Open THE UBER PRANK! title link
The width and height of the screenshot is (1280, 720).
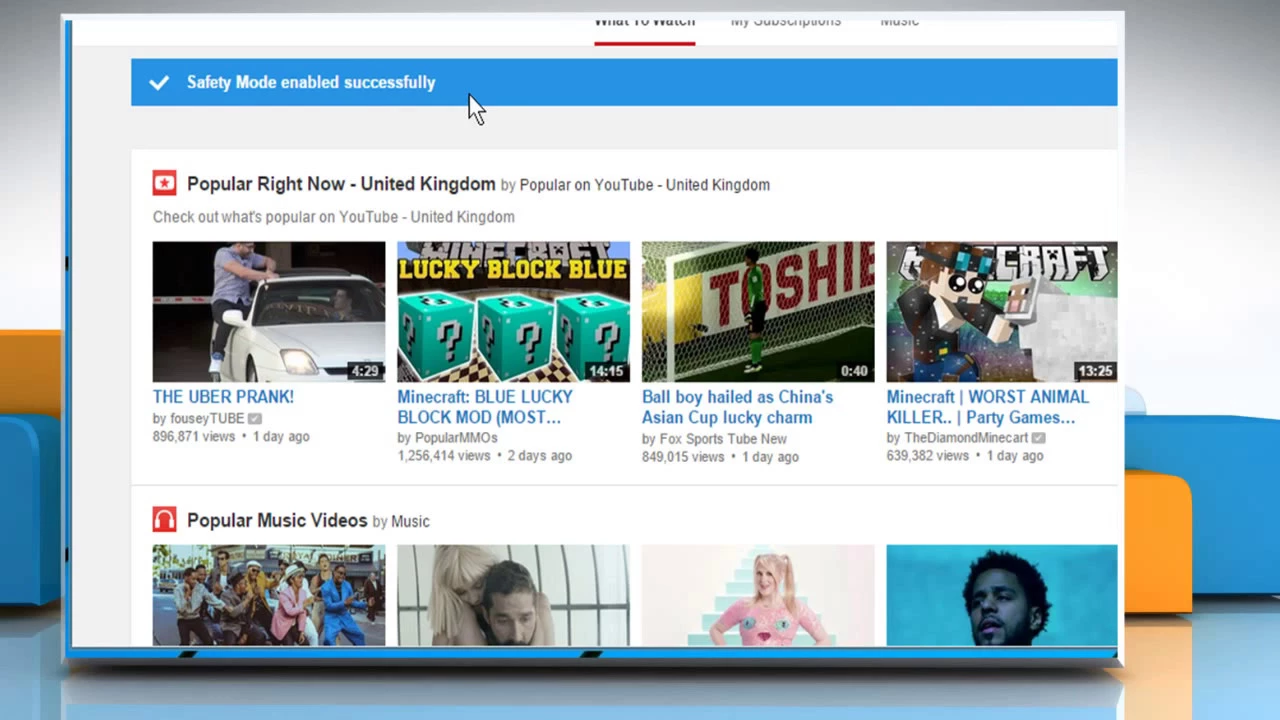[x=223, y=397]
